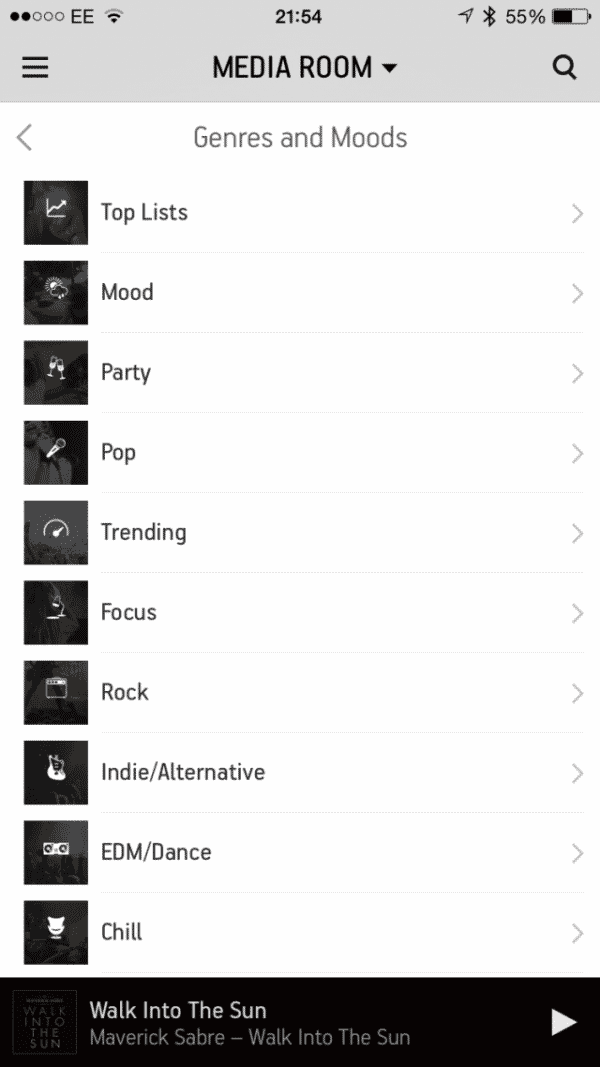Viewport: 600px width, 1067px height.
Task: Open the Focus playlist category
Action: pos(300,612)
